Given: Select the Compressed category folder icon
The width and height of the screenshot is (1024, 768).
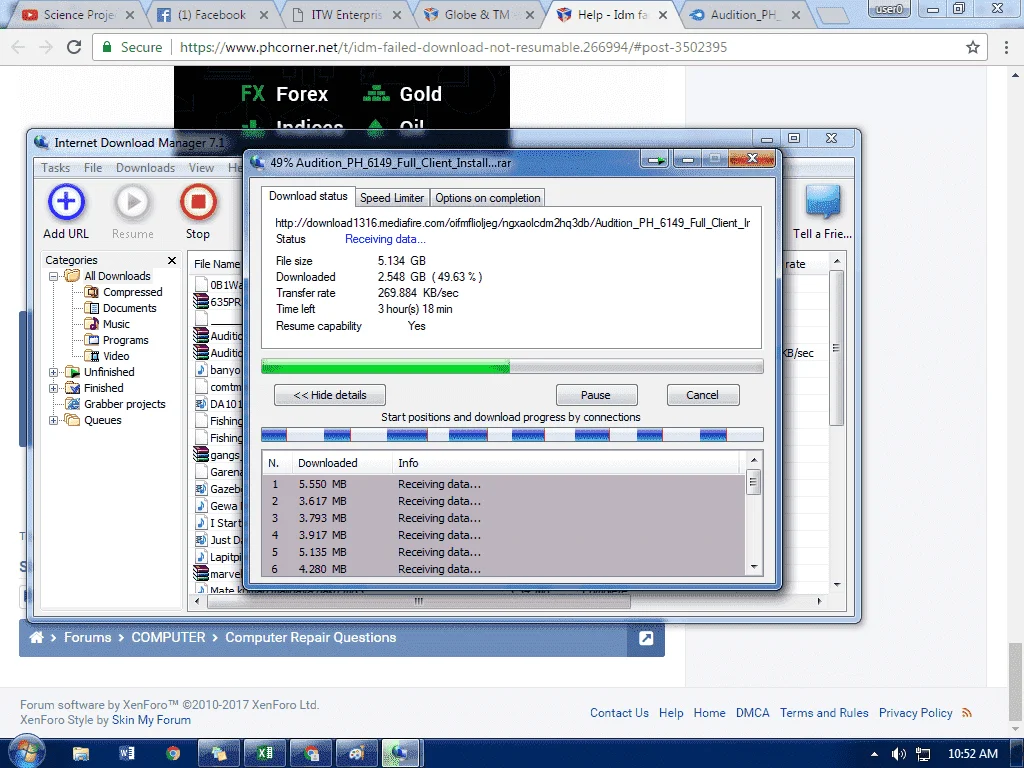Looking at the screenshot, I should tap(92, 292).
